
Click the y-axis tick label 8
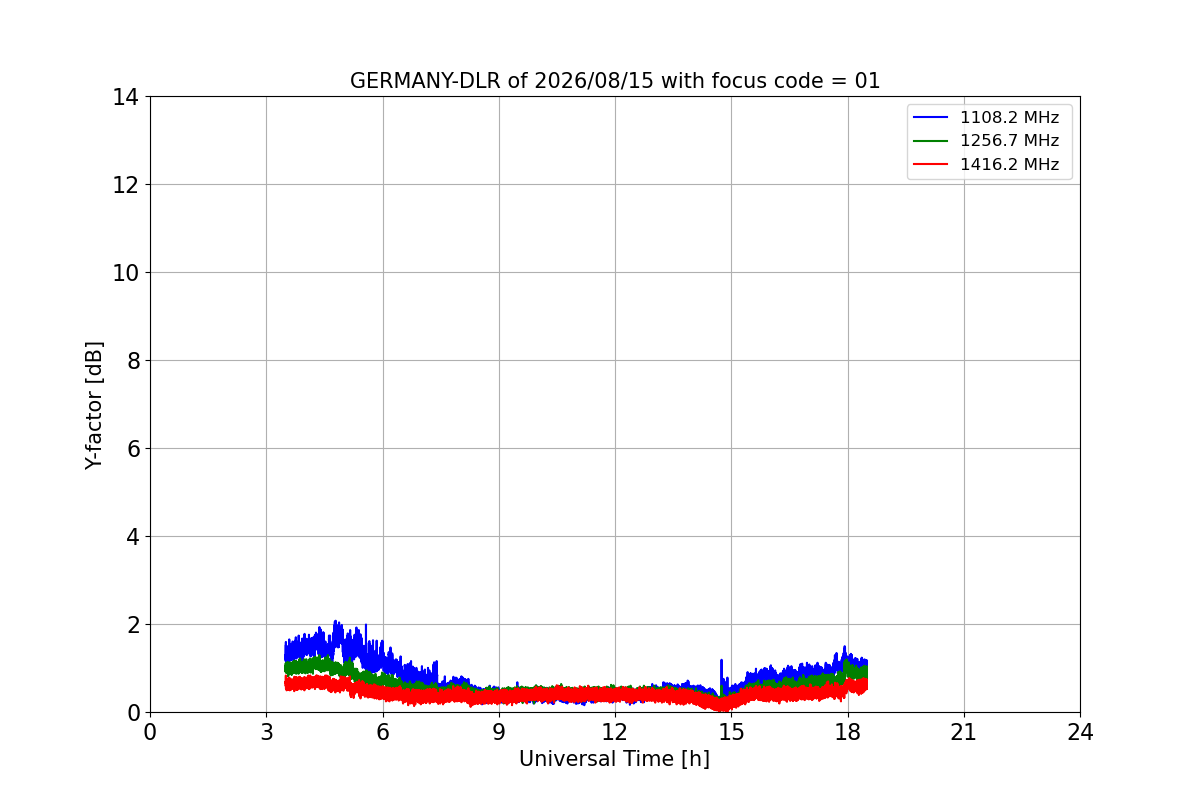coord(132,361)
